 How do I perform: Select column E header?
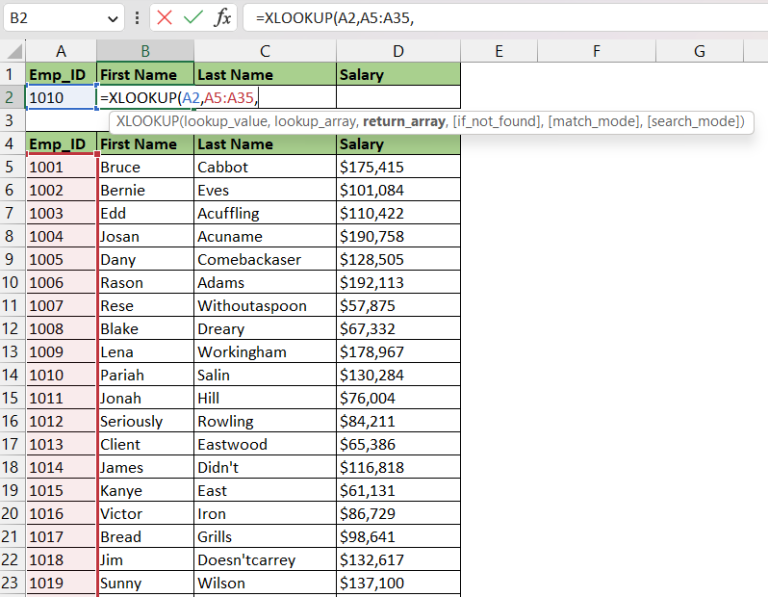click(x=499, y=51)
